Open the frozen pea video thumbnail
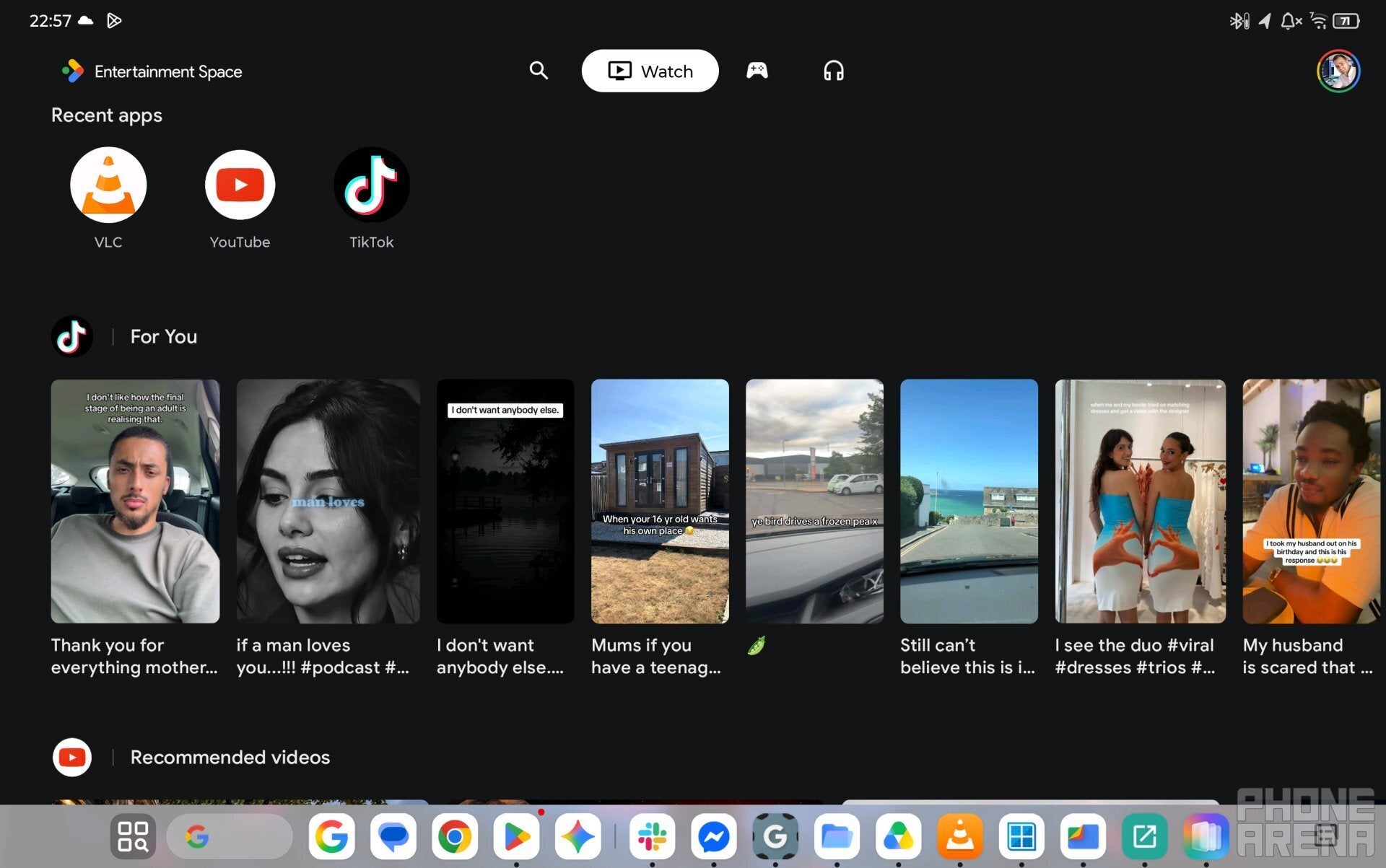Viewport: 1386px width, 868px height. (x=814, y=501)
